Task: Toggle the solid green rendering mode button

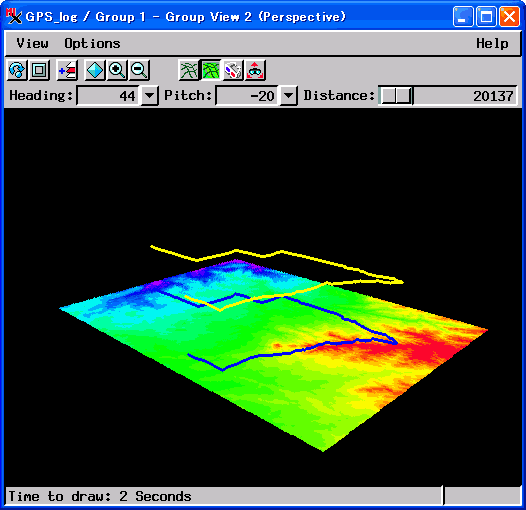Action: click(211, 70)
